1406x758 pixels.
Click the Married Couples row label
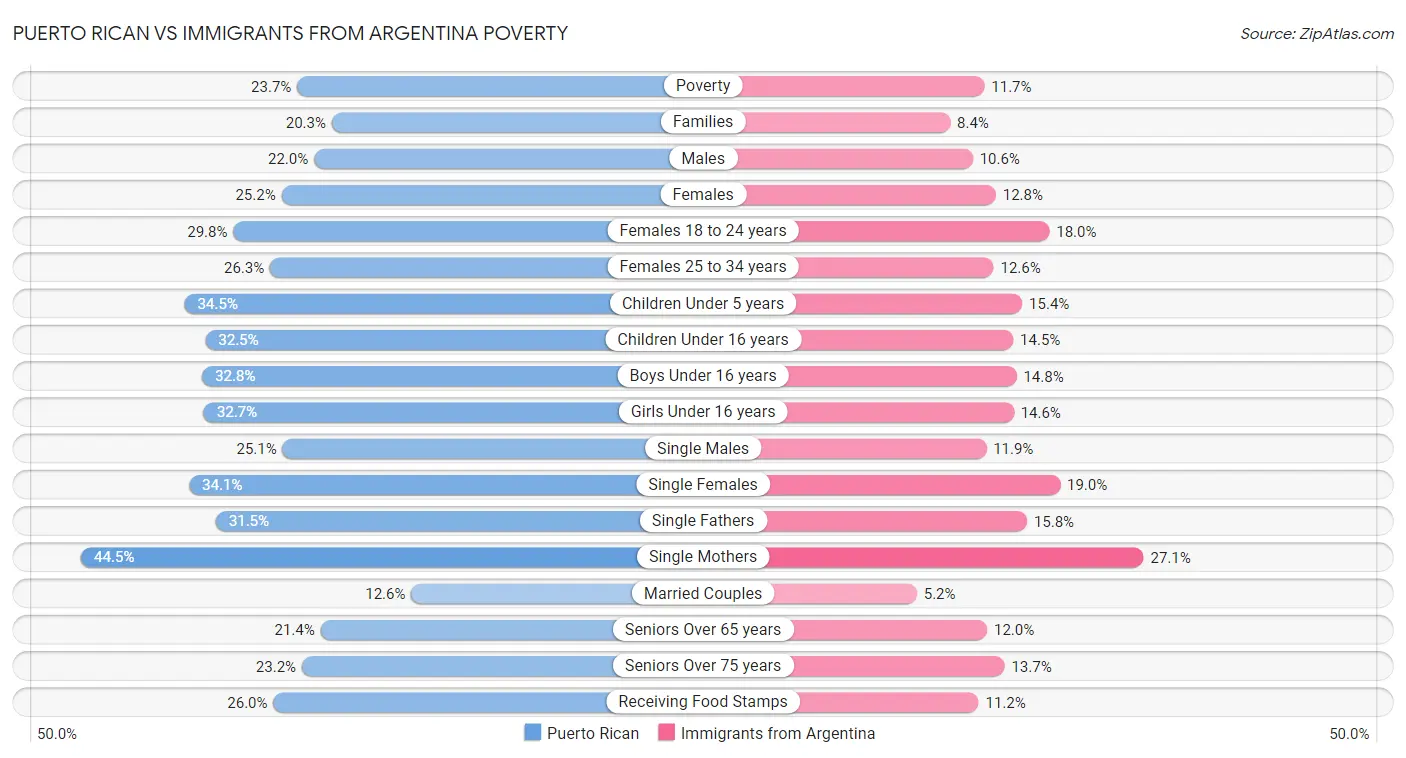pos(703,593)
